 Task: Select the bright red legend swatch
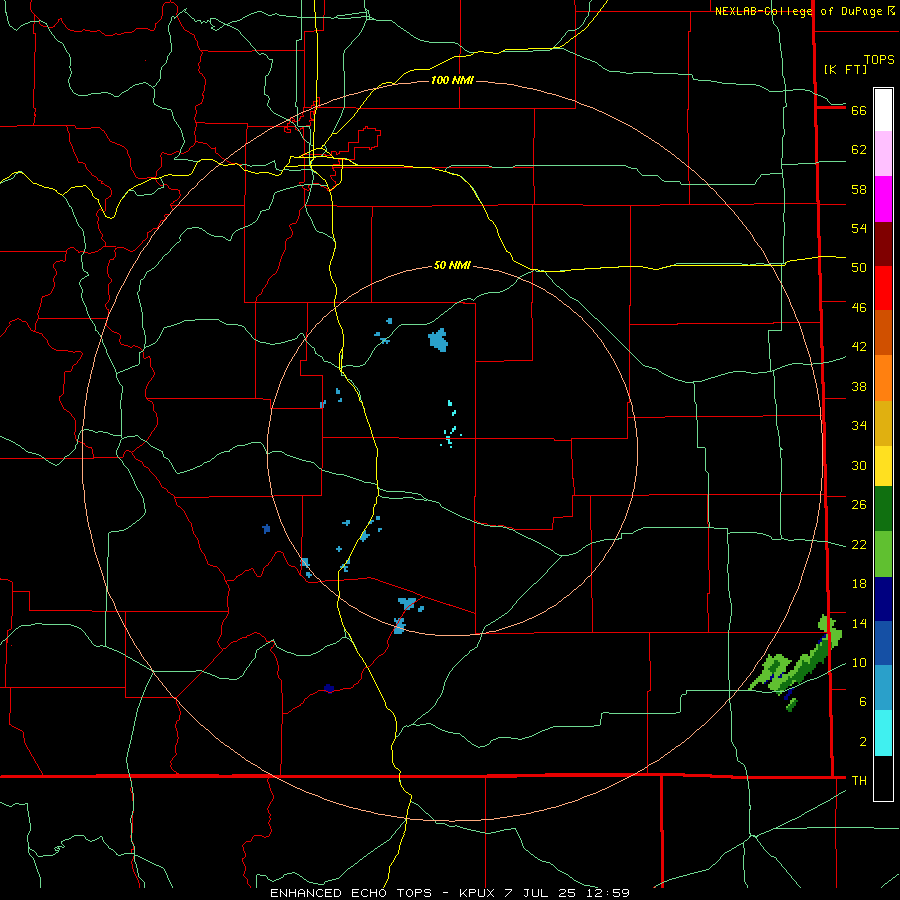(883, 288)
